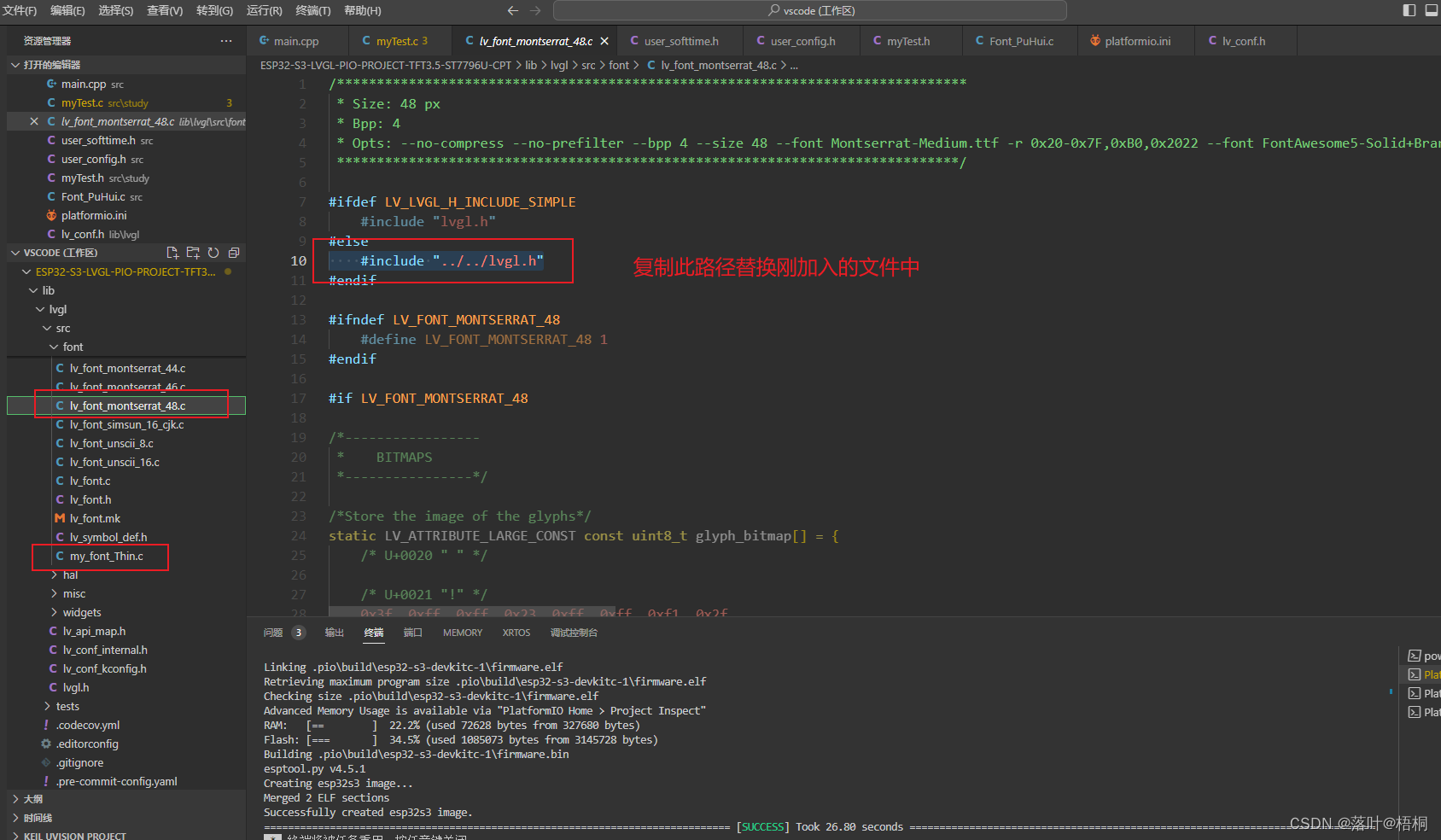Switch to the main.cpp editor tab

tap(296, 41)
